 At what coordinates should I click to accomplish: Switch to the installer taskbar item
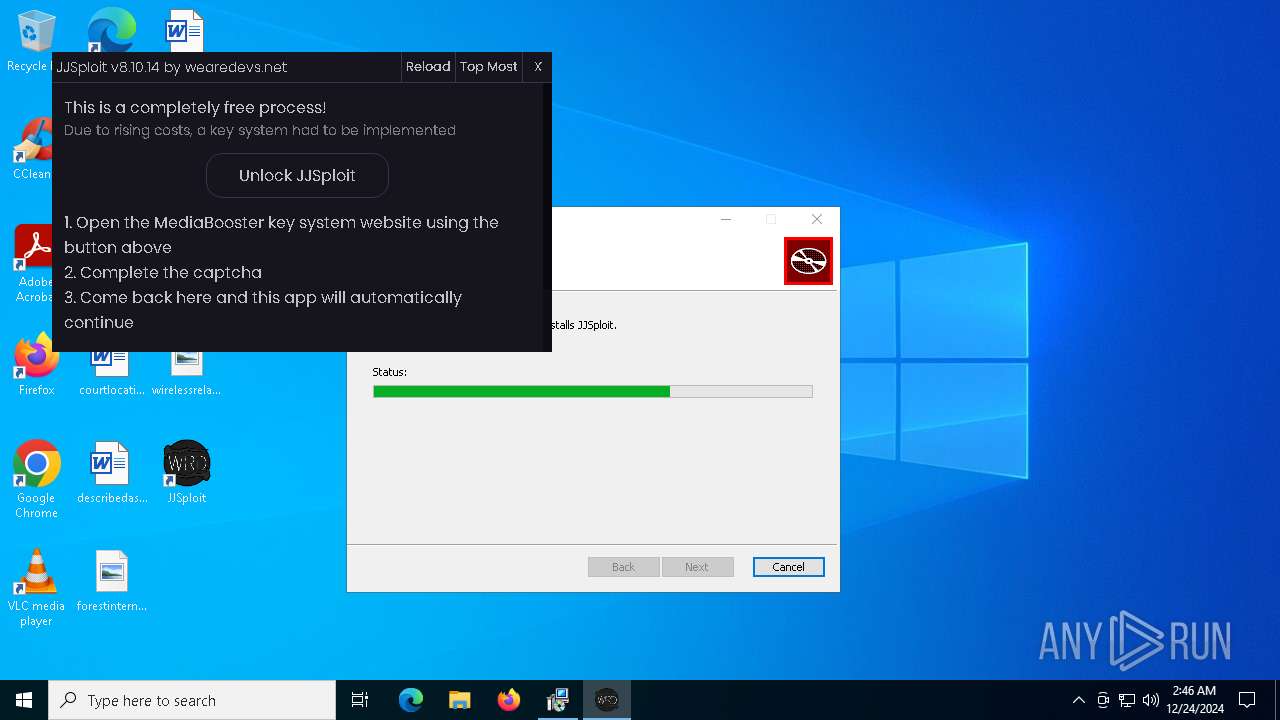point(558,700)
